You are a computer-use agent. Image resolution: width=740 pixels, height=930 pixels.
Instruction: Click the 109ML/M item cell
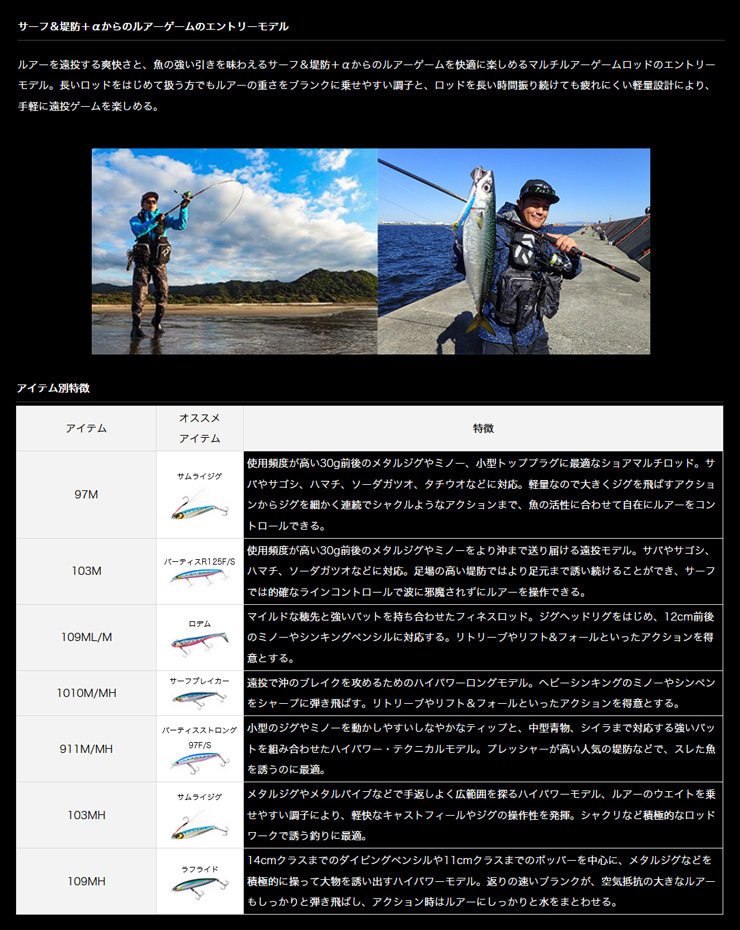(86, 637)
